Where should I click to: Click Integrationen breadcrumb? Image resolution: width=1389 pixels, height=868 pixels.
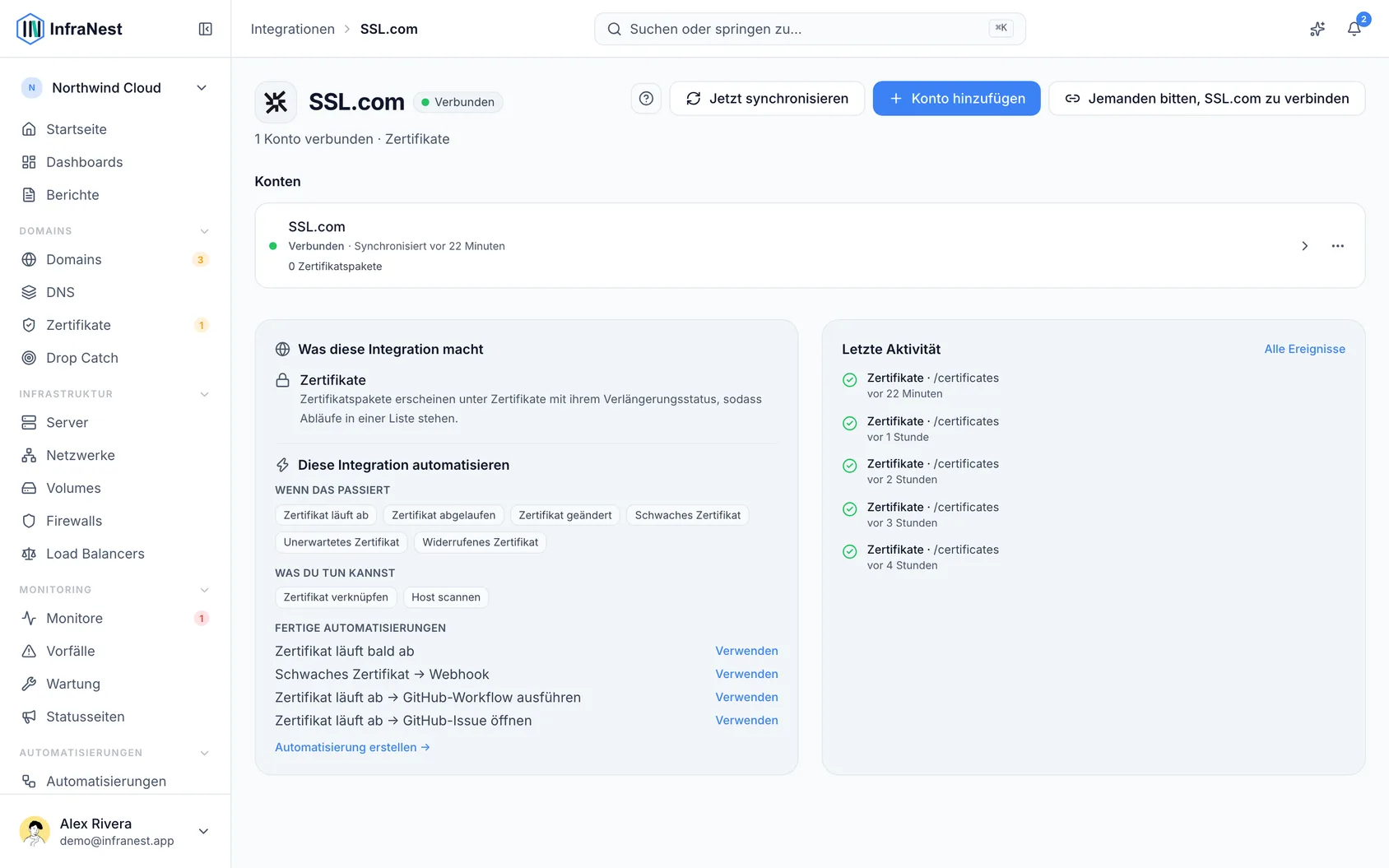[x=292, y=29]
